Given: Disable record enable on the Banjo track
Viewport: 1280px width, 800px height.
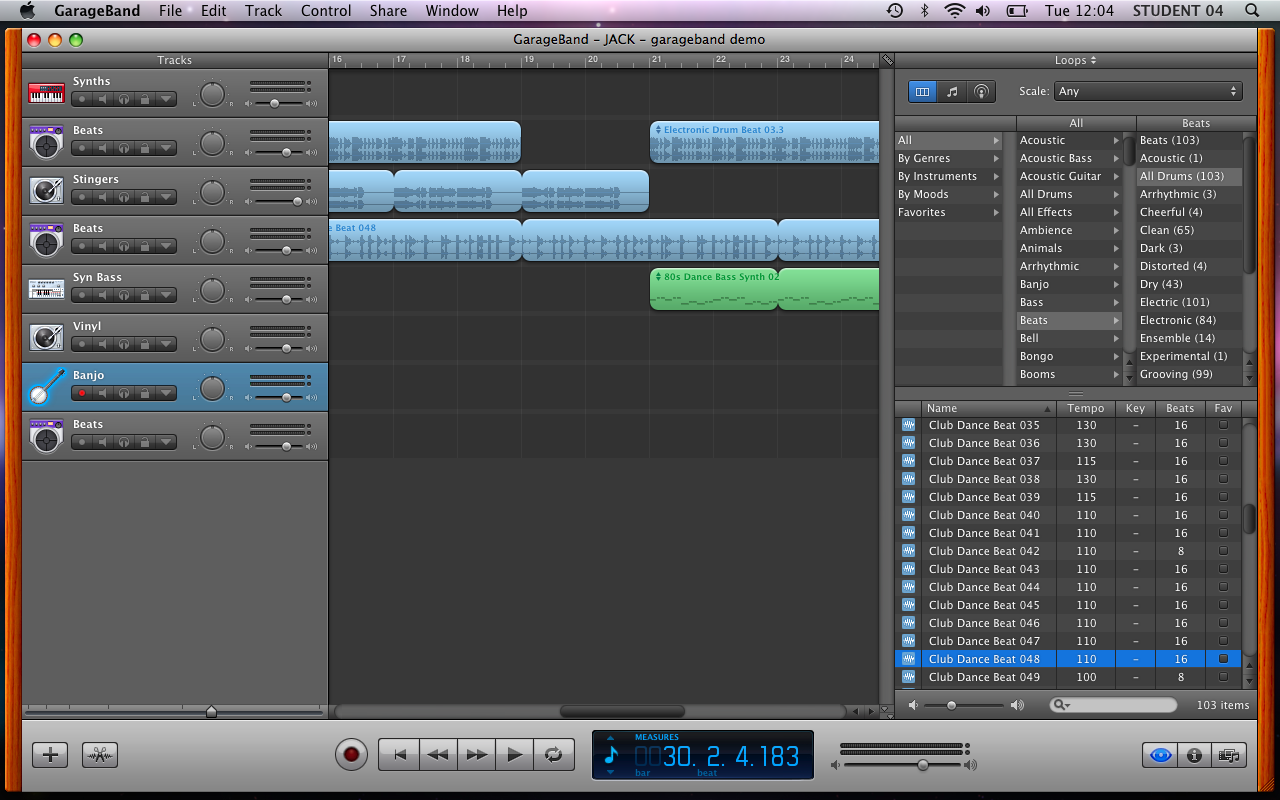Looking at the screenshot, I should [81, 393].
